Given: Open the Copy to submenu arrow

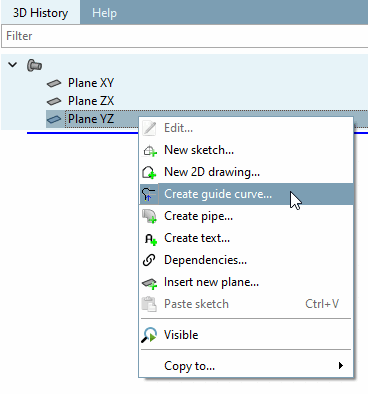Looking at the screenshot, I should pyautogui.click(x=340, y=365).
